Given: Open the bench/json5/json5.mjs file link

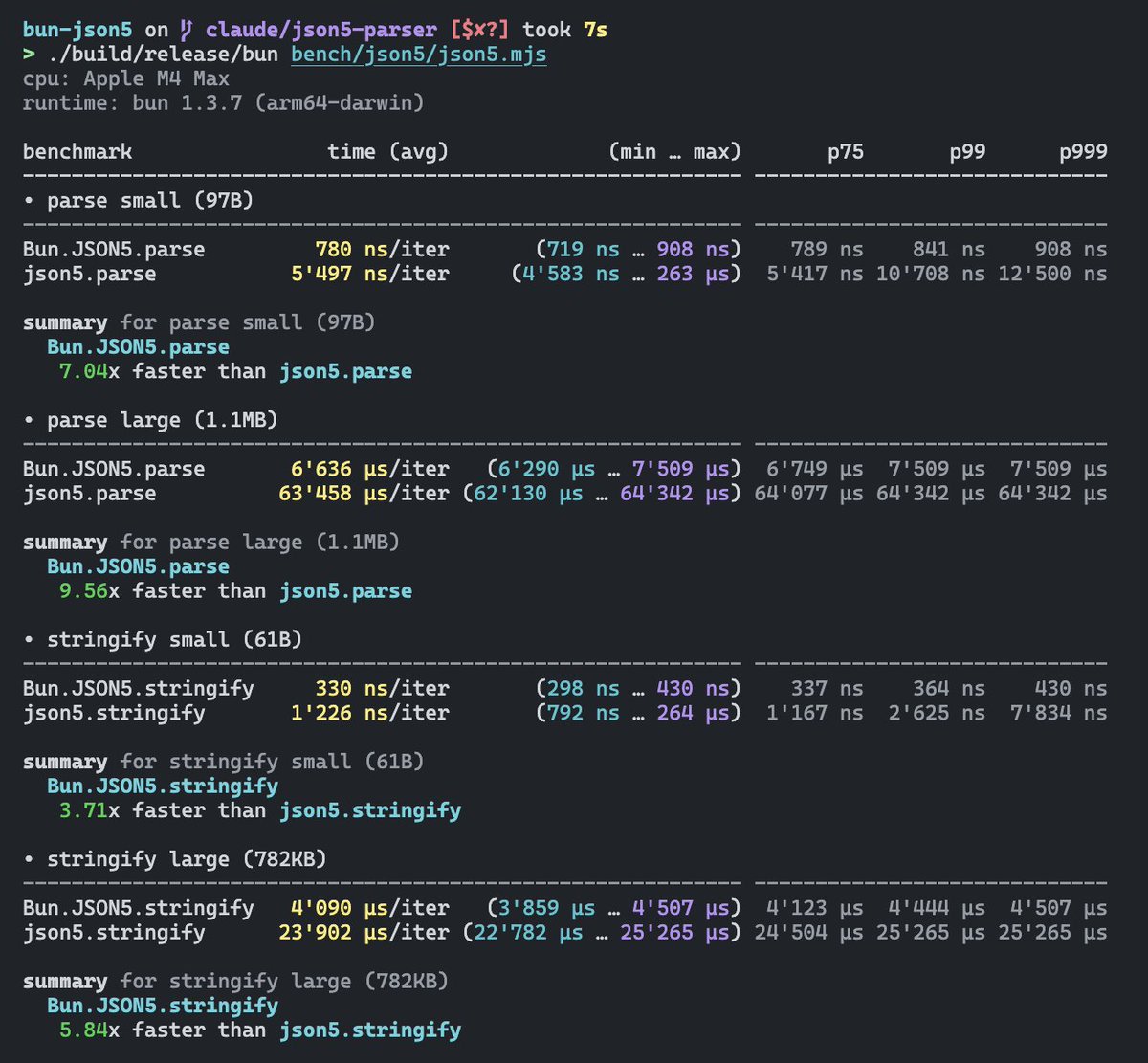Looking at the screenshot, I should coord(418,54).
